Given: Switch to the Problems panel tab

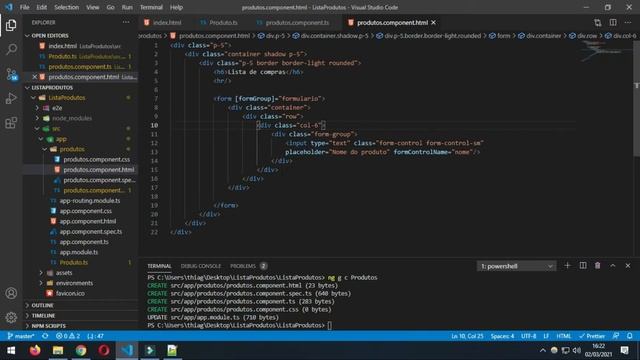Looking at the screenshot, I should pyautogui.click(x=243, y=266).
